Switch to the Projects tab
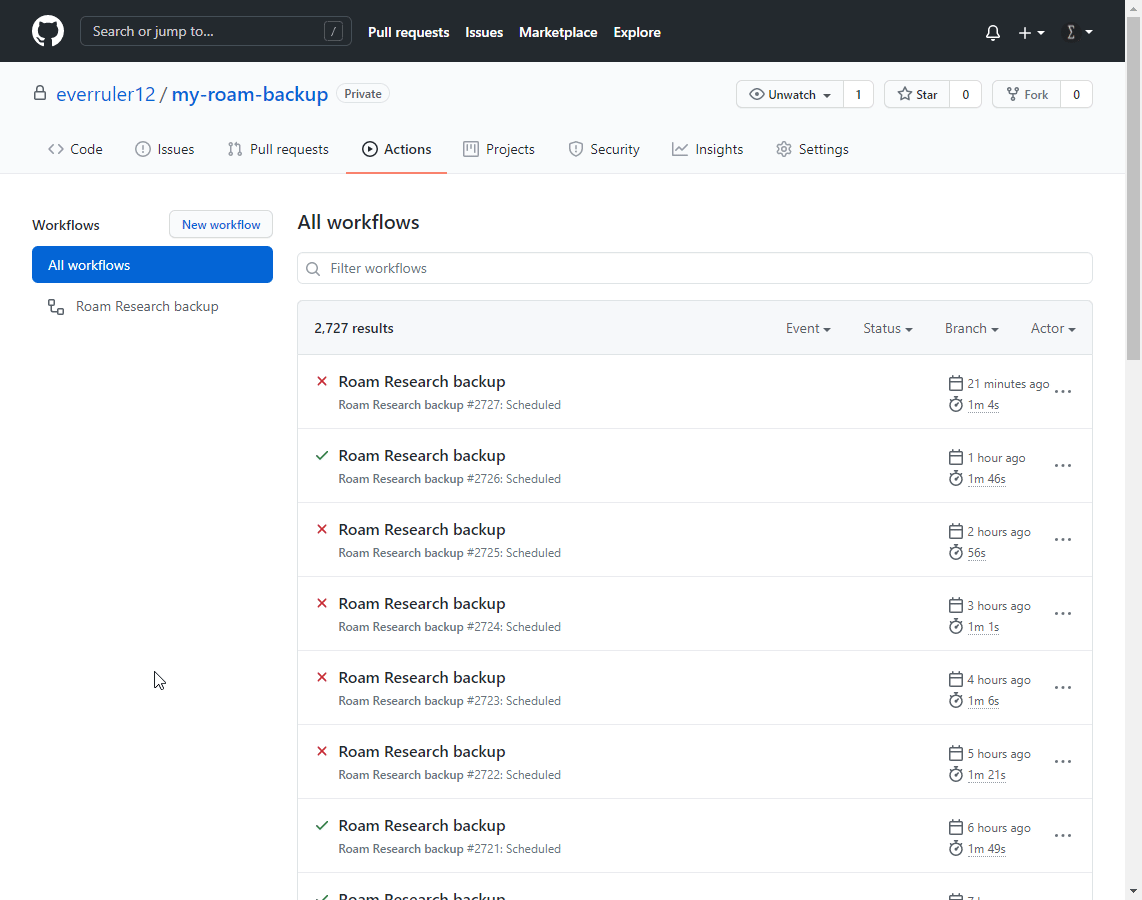This screenshot has height=900, width=1142. [x=499, y=149]
